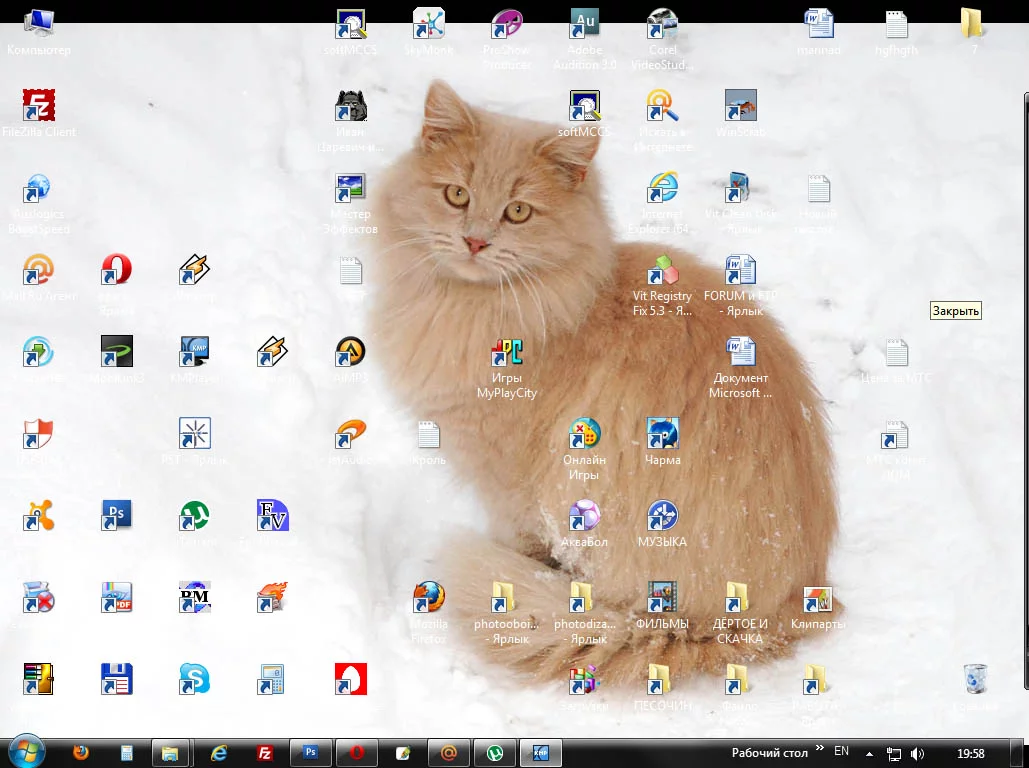
Task: Open the uTorrent taskbar button
Action: tap(494, 753)
